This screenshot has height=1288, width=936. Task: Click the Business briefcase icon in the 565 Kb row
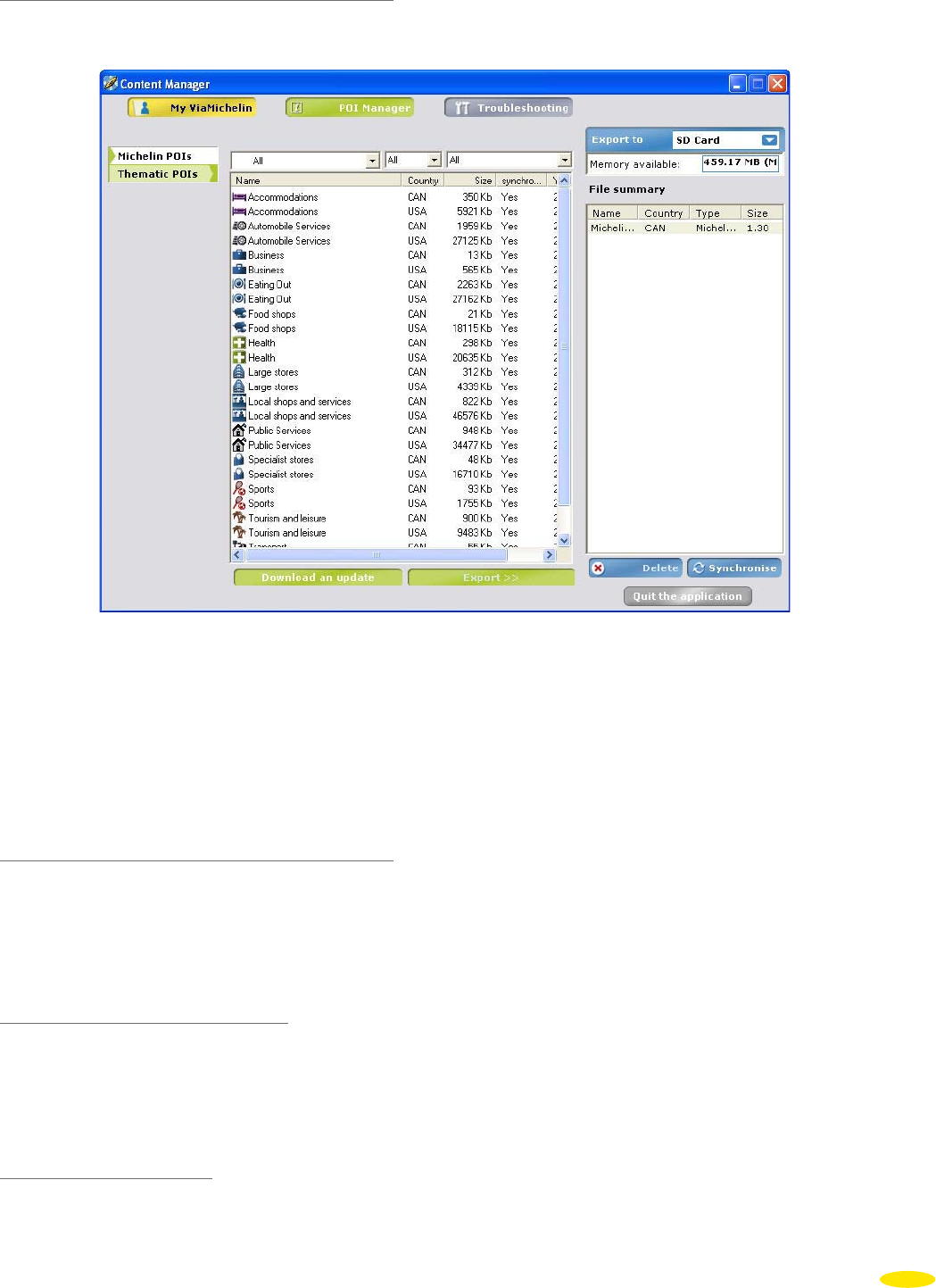[x=239, y=270]
